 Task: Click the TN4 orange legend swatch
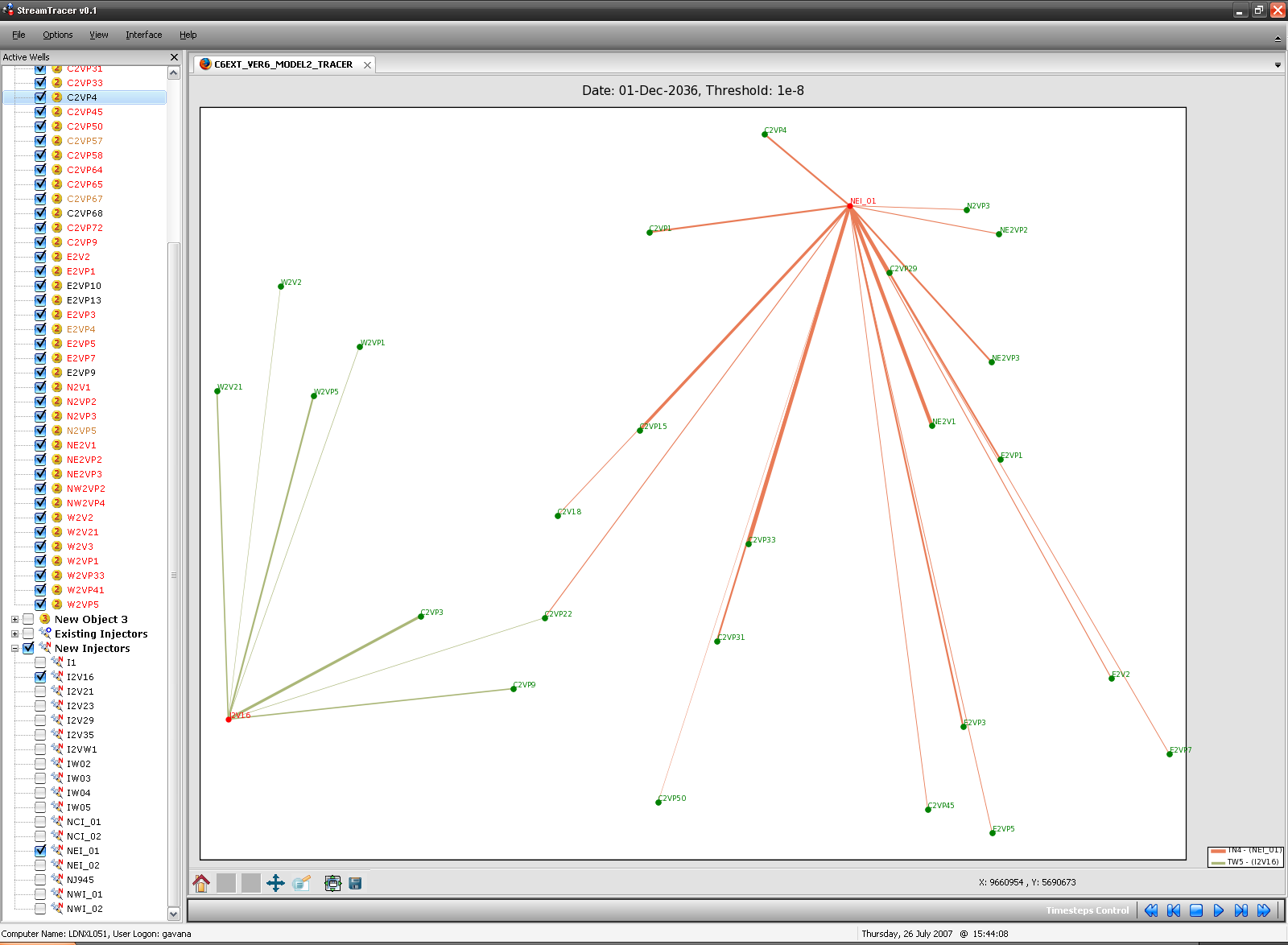[x=1217, y=851]
